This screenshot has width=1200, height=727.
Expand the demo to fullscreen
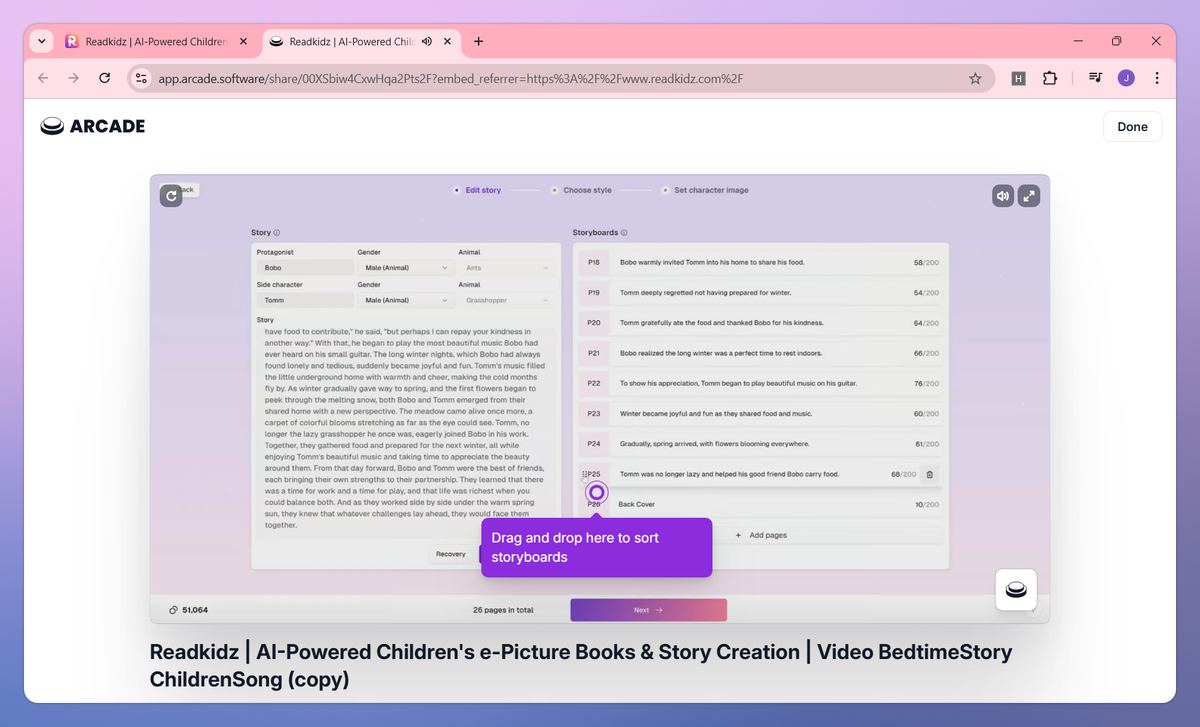(x=1029, y=196)
